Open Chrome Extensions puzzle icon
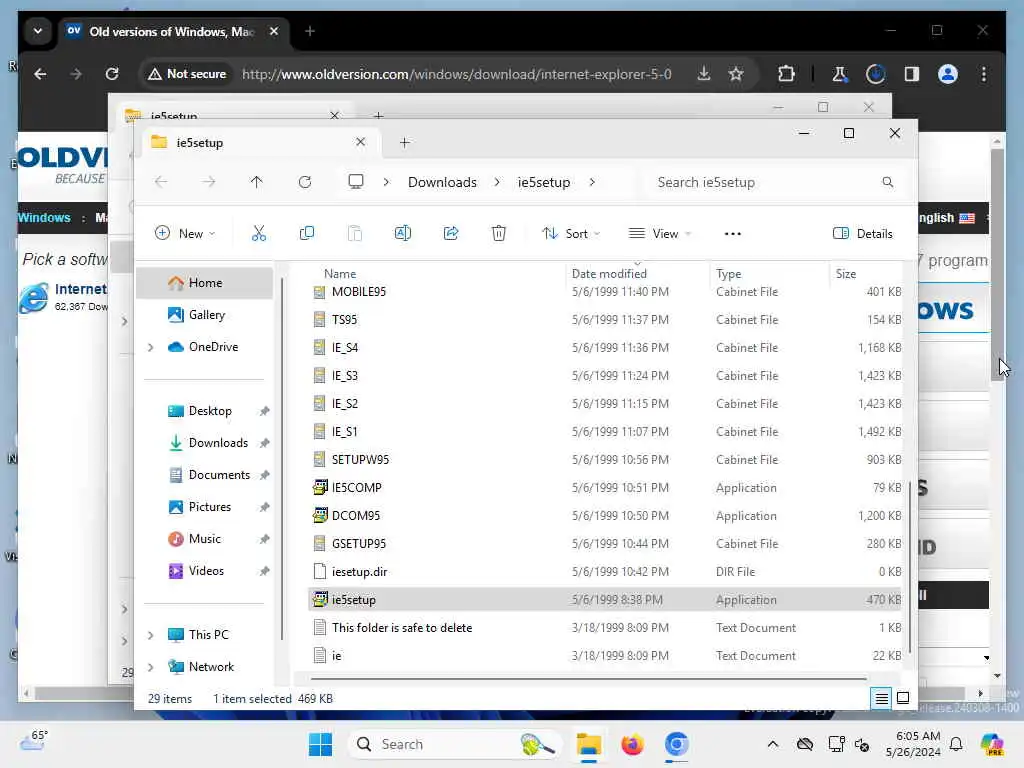The image size is (1024, 768). click(x=786, y=74)
